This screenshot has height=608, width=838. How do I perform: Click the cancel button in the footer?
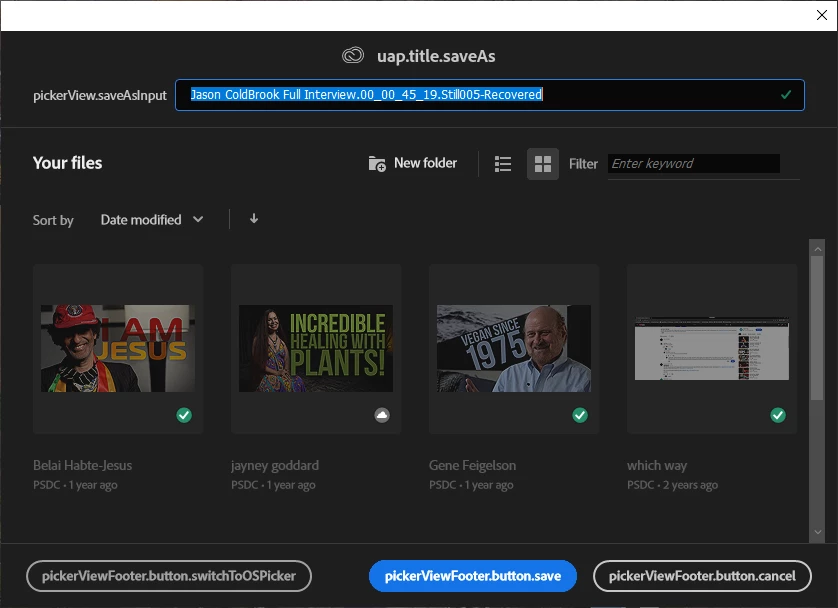pyautogui.click(x=702, y=576)
